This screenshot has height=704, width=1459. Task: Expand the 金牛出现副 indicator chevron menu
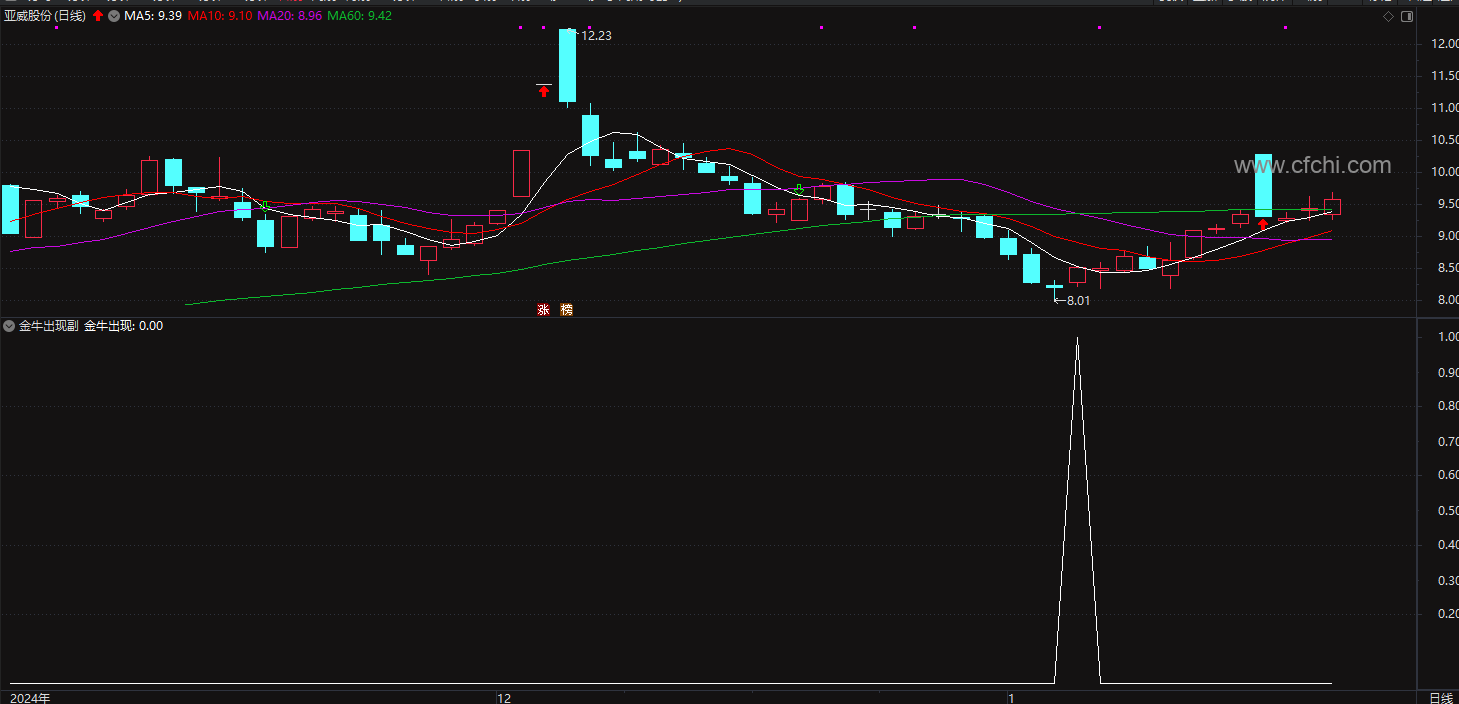coord(9,326)
